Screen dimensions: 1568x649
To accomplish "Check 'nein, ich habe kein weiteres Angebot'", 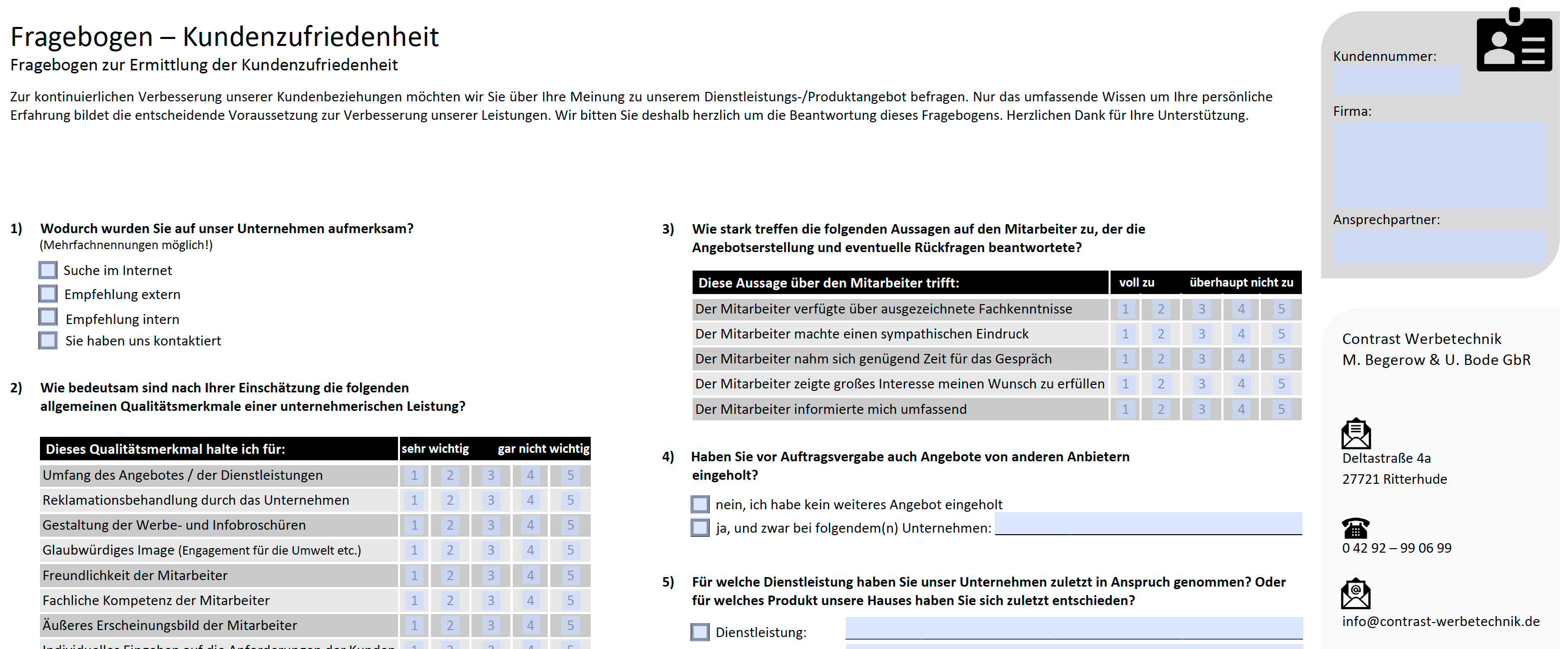I will coord(700,504).
